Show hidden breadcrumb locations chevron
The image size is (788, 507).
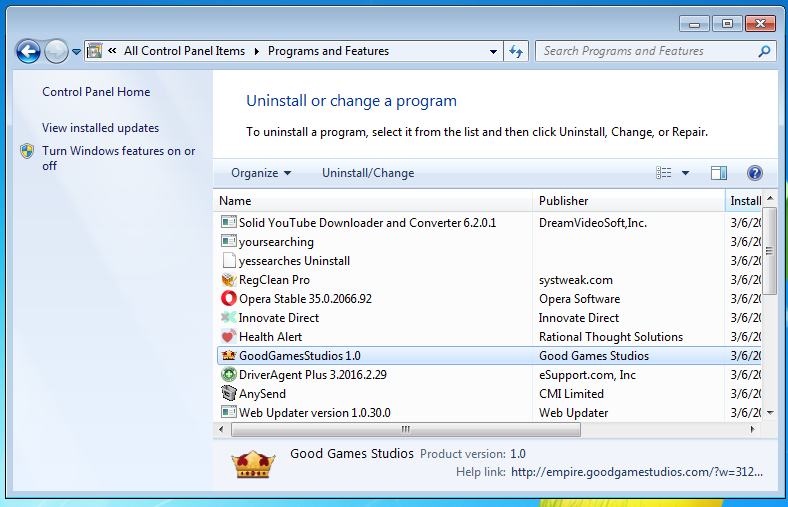tap(113, 51)
